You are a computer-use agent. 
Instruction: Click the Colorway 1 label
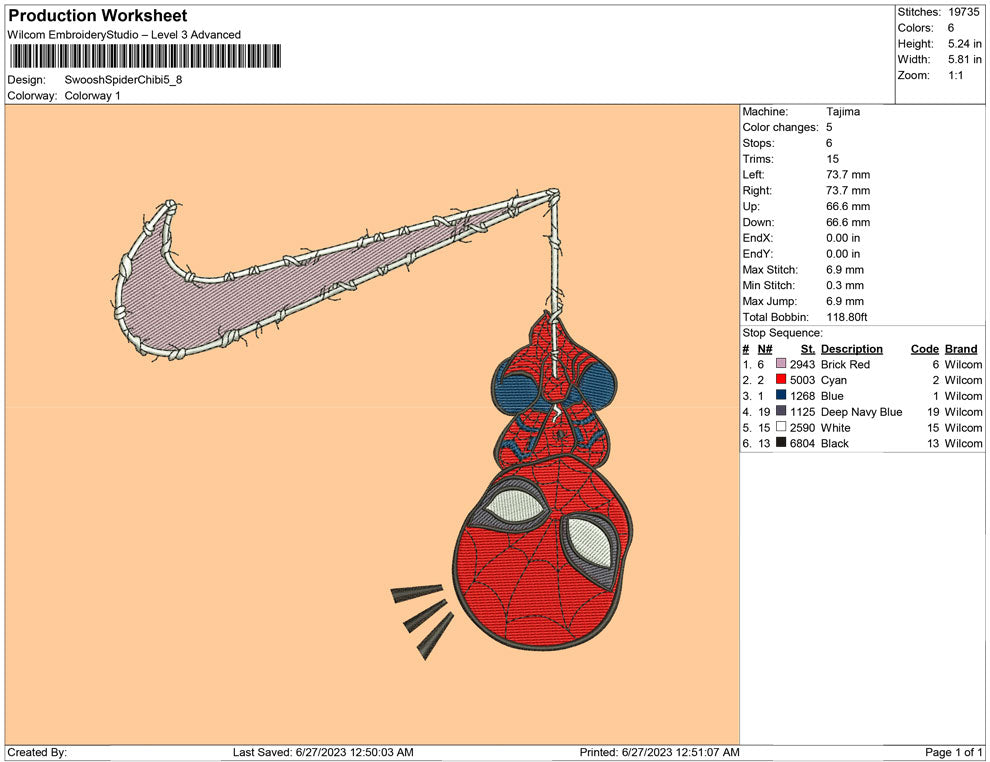coord(93,96)
